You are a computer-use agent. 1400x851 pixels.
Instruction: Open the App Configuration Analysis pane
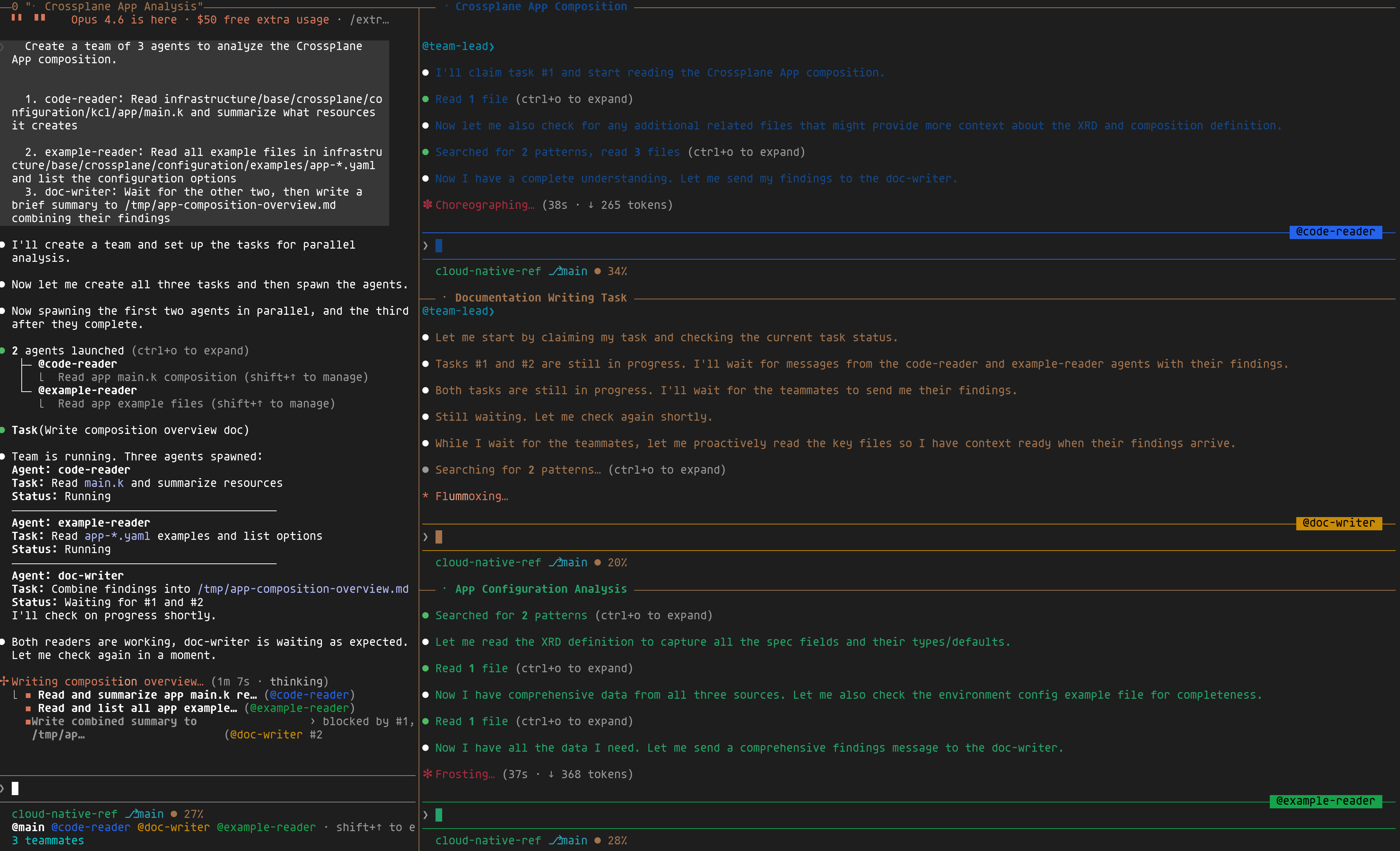pos(541,589)
